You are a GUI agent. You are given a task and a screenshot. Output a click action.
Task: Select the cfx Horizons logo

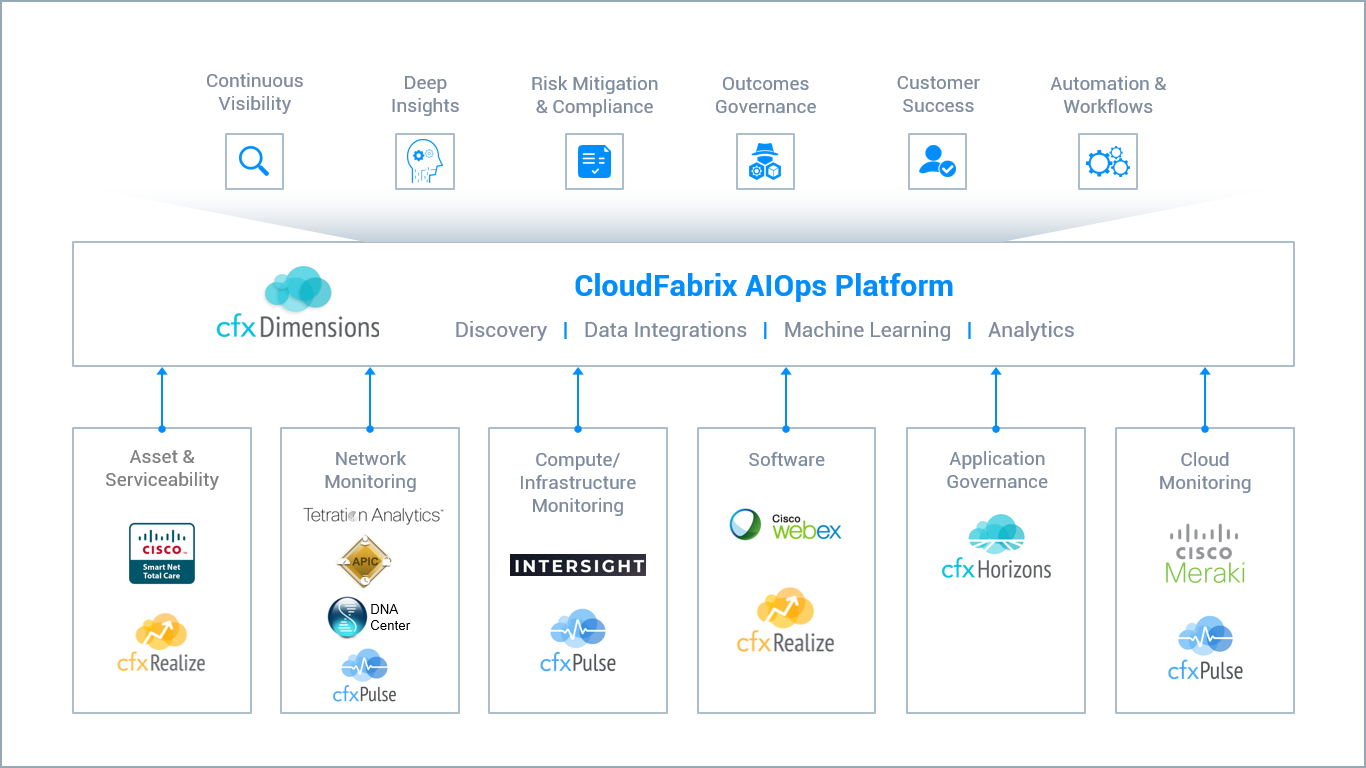[996, 548]
